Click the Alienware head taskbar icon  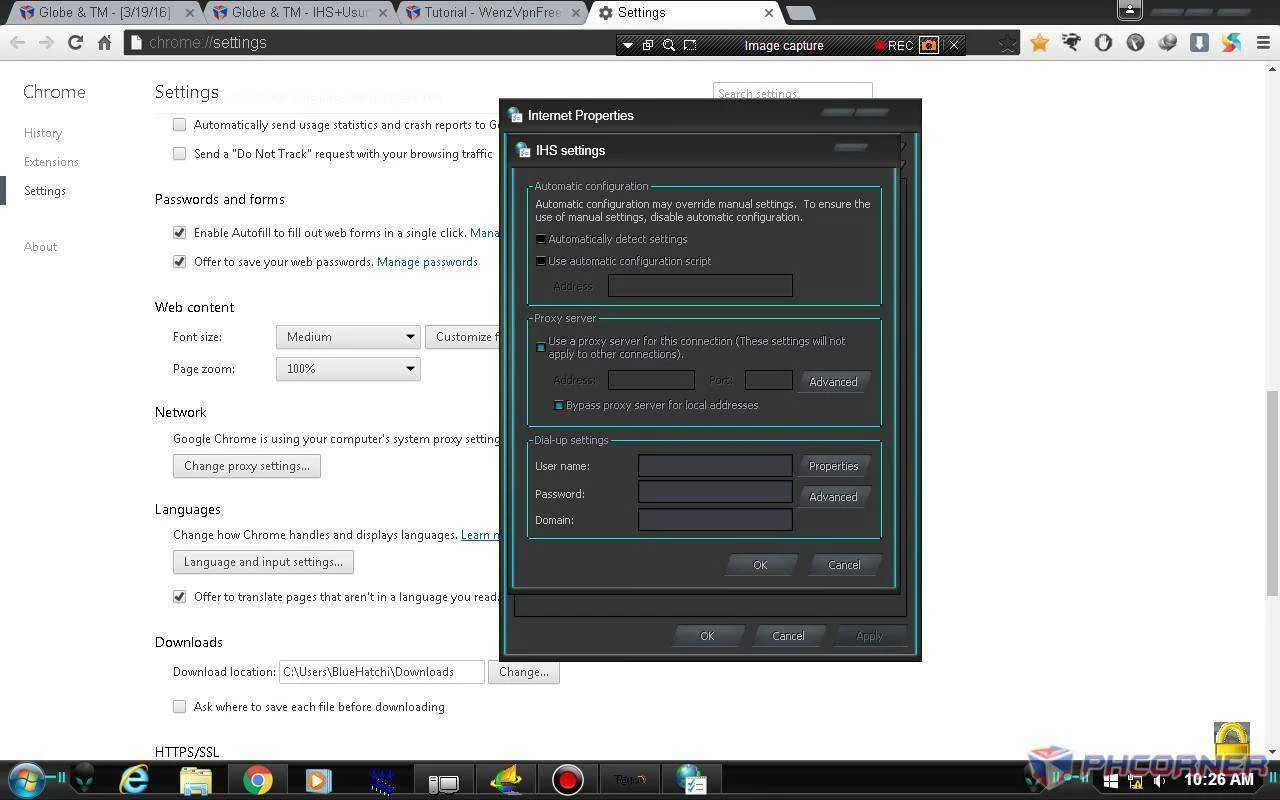(84, 779)
